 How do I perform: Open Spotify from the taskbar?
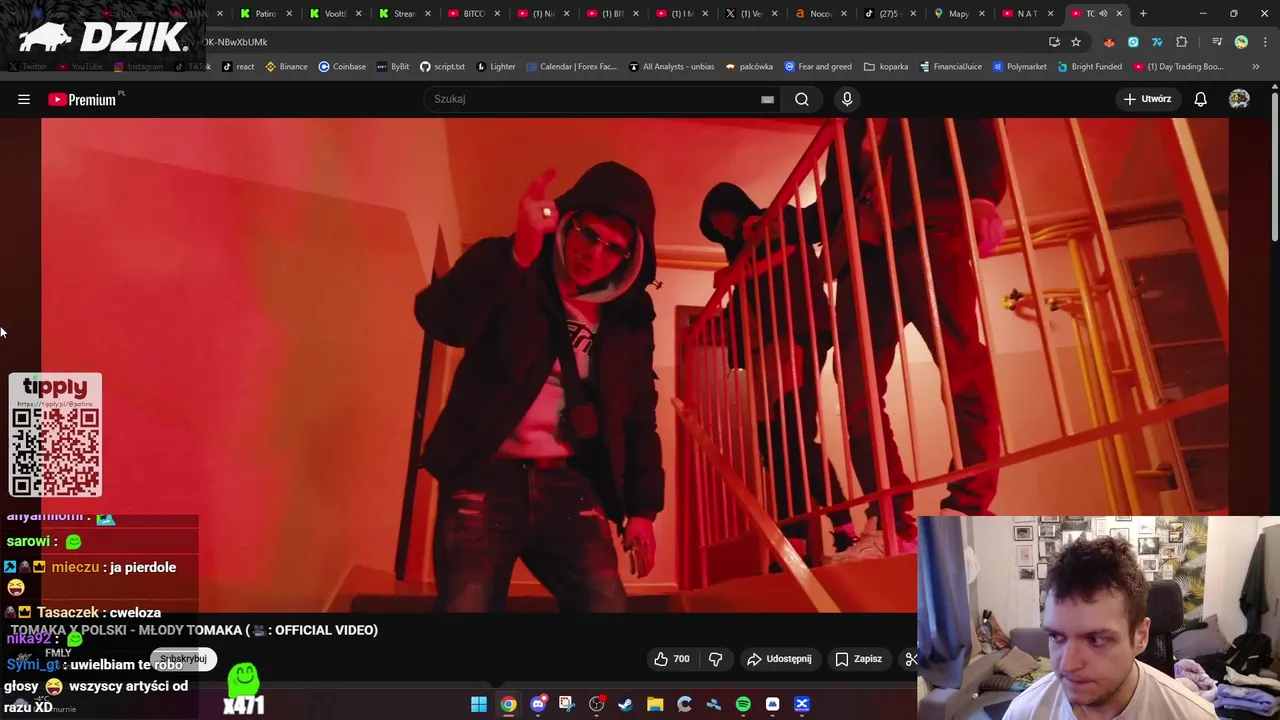tap(743, 704)
